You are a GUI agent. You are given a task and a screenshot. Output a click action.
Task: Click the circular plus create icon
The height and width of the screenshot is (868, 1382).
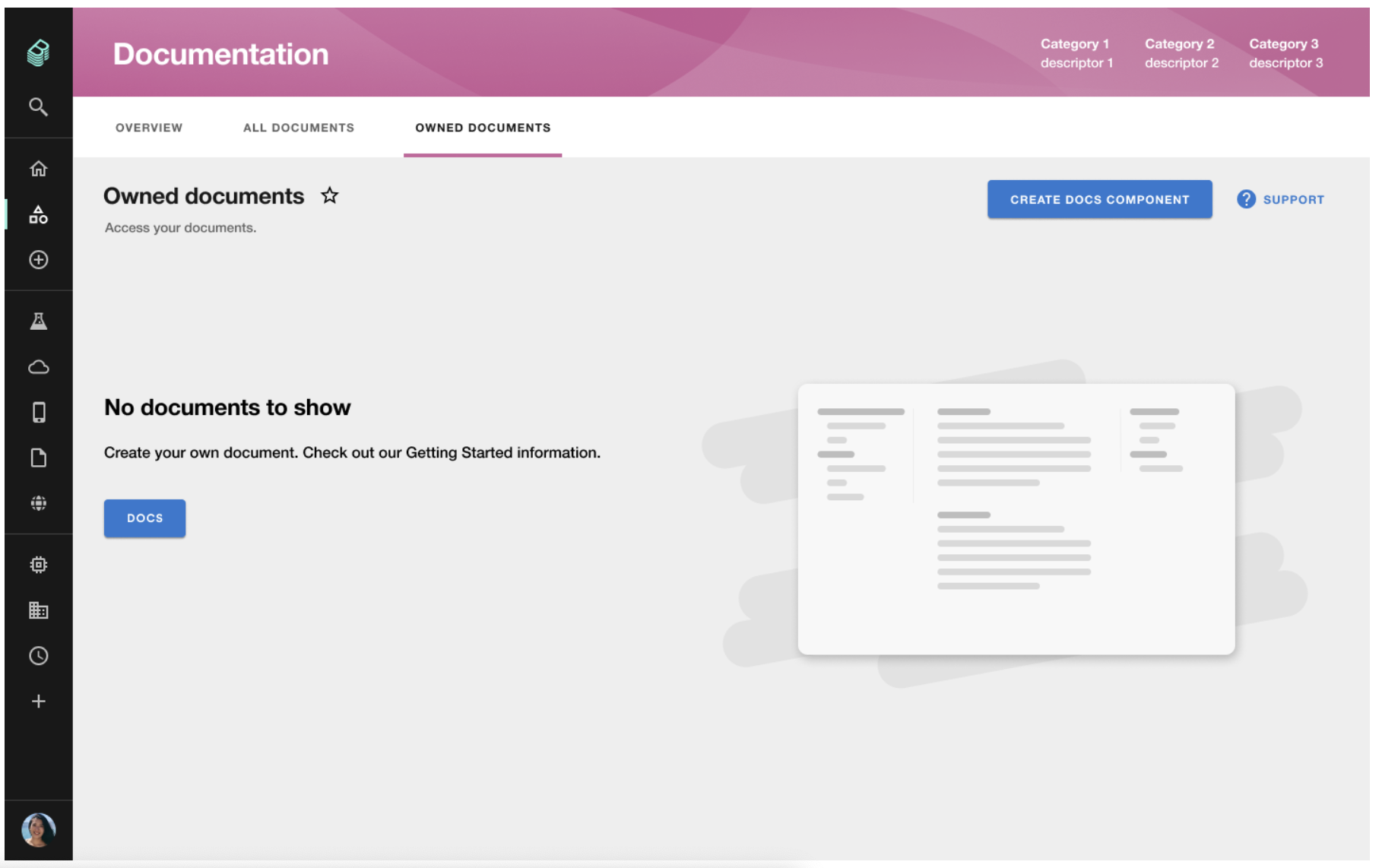(x=38, y=260)
